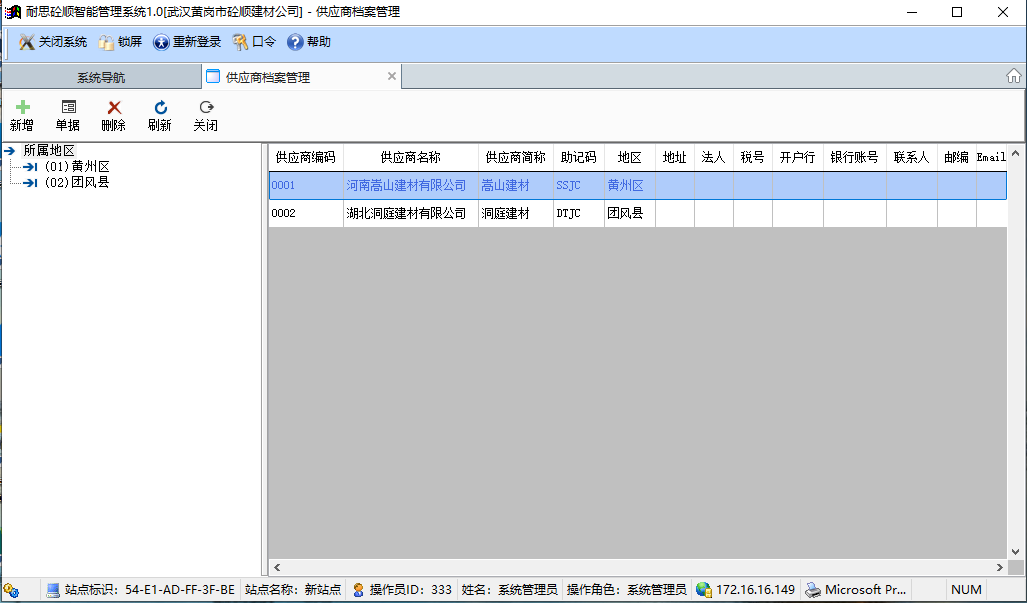
Task: Click the 关闭系统 toolbar button
Action: click(x=54, y=42)
